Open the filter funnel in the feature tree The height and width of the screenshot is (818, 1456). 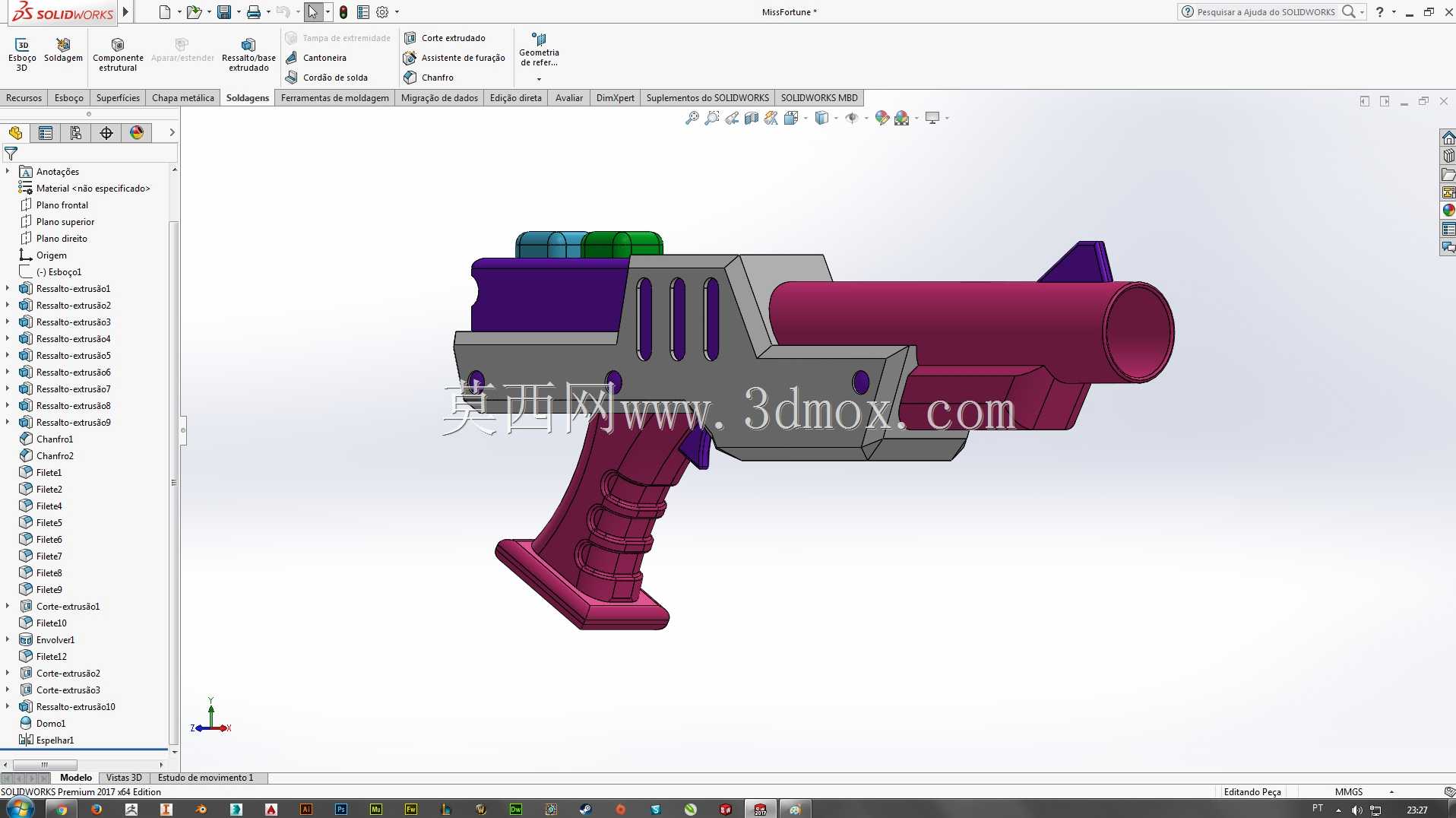click(11, 154)
